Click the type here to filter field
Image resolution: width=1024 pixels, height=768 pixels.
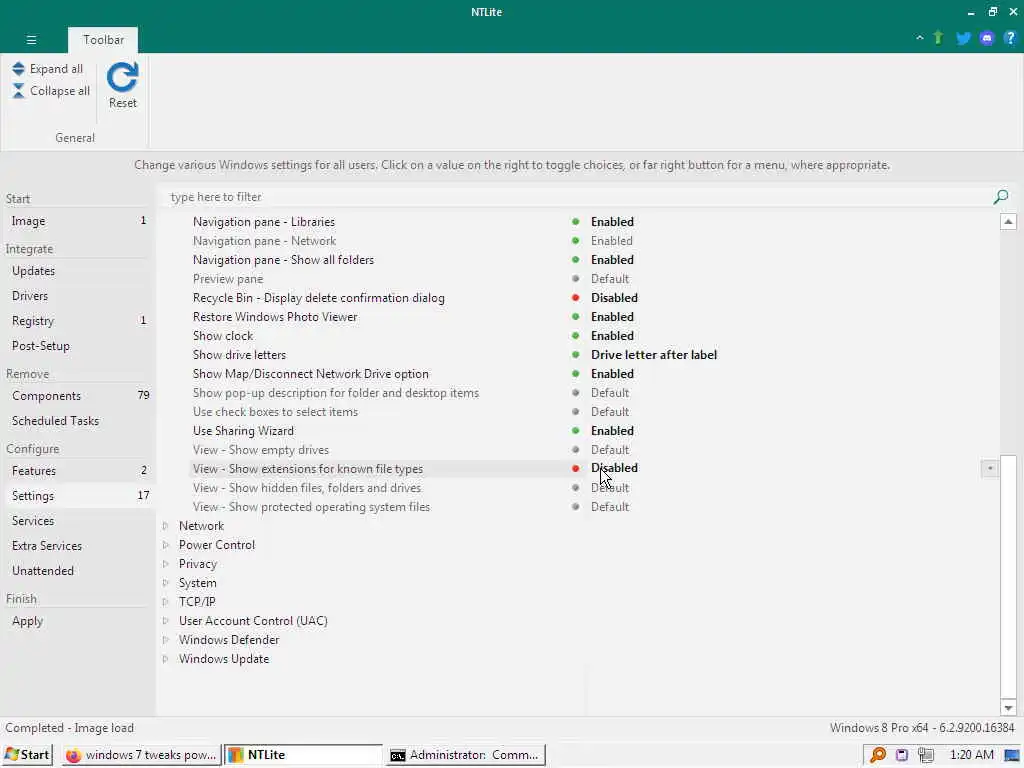pyautogui.click(x=578, y=197)
